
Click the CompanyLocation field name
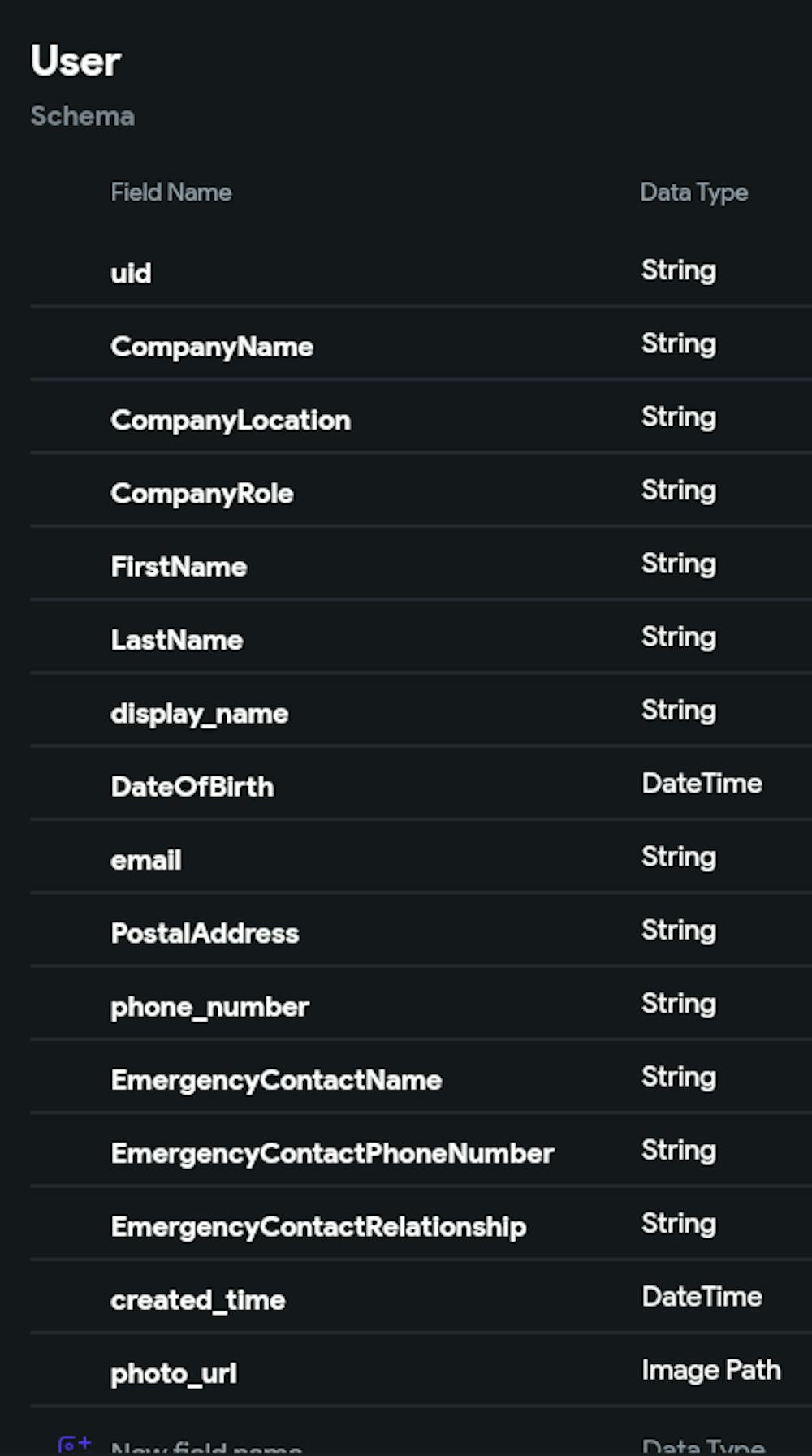(x=231, y=420)
